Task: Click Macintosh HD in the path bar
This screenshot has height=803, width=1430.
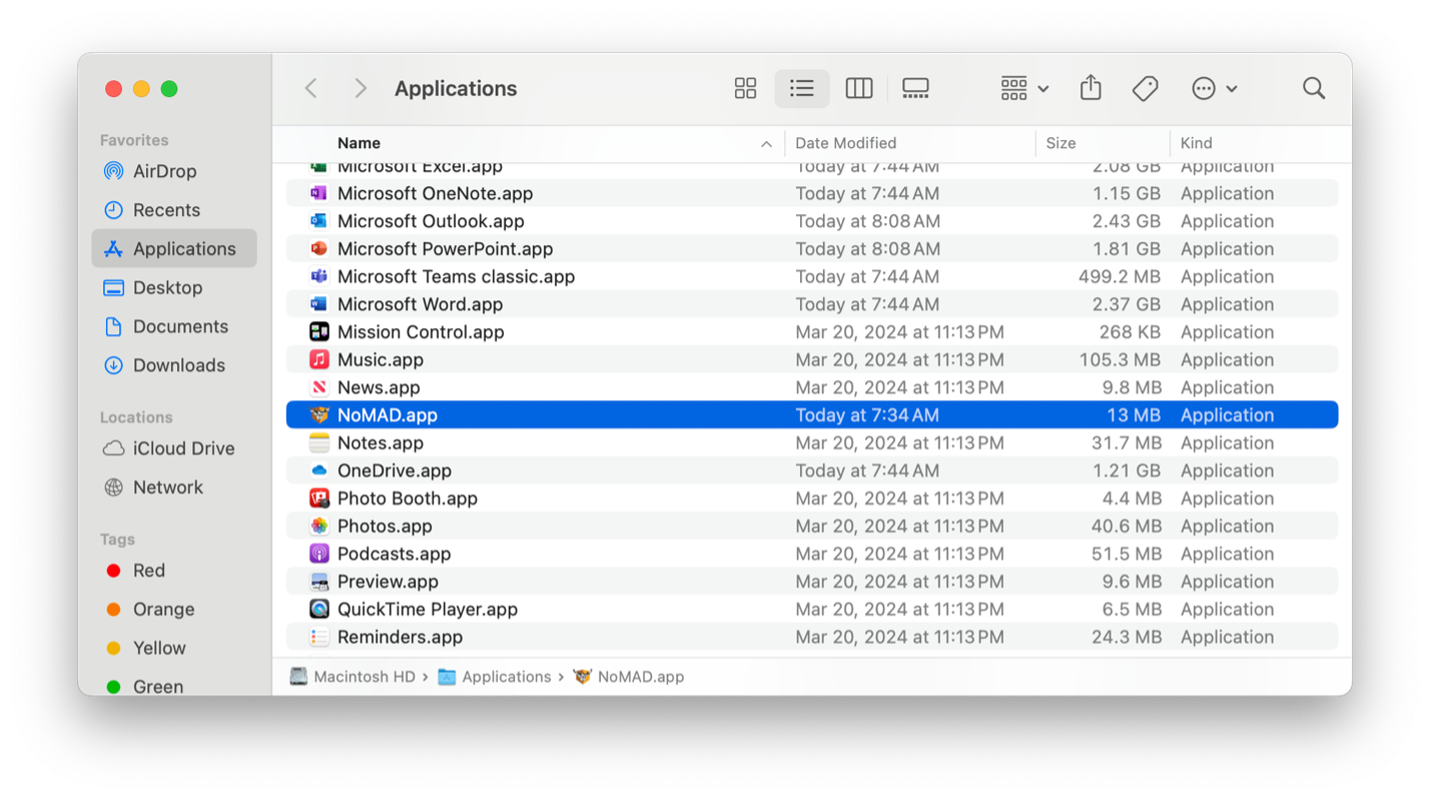Action: click(x=363, y=677)
